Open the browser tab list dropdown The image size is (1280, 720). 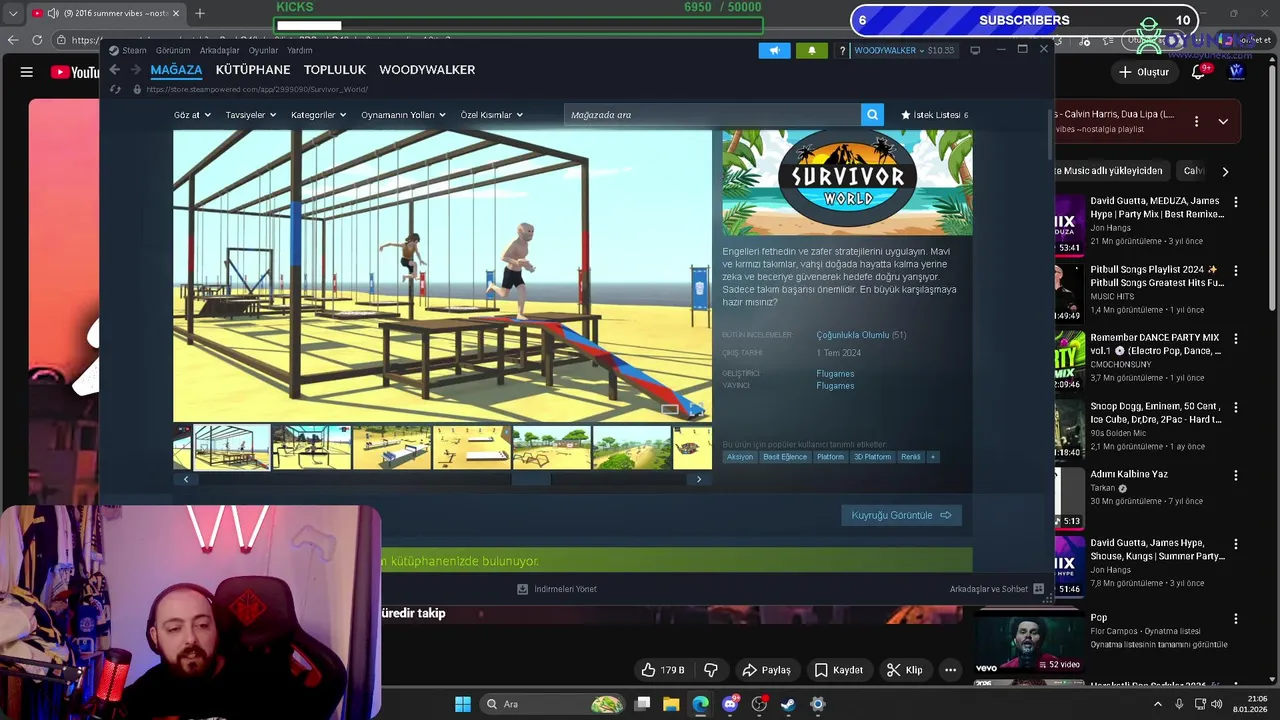(x=13, y=13)
